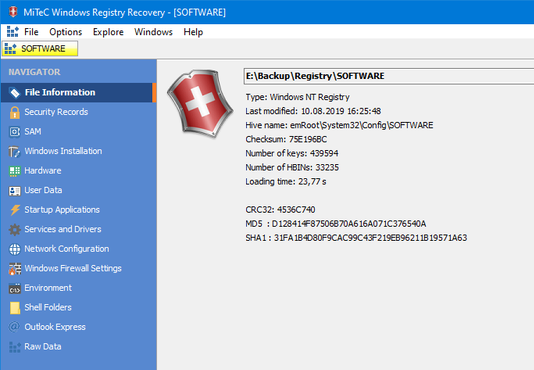534x370 pixels.
Task: Open the Options menu
Action: pyautogui.click(x=66, y=32)
